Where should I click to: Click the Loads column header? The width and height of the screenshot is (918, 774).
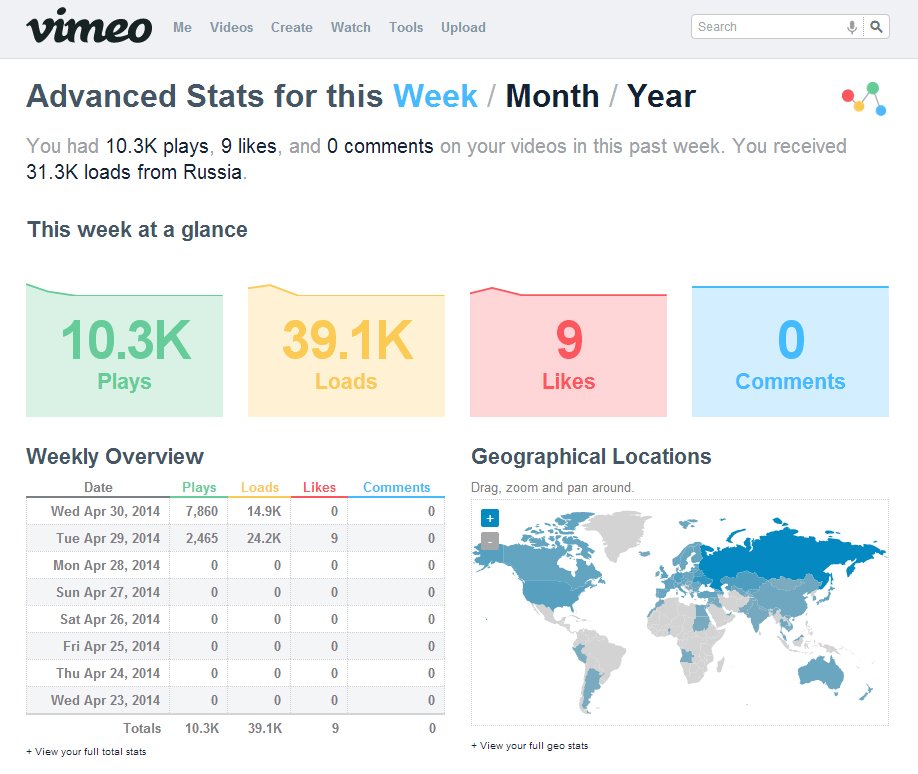260,487
